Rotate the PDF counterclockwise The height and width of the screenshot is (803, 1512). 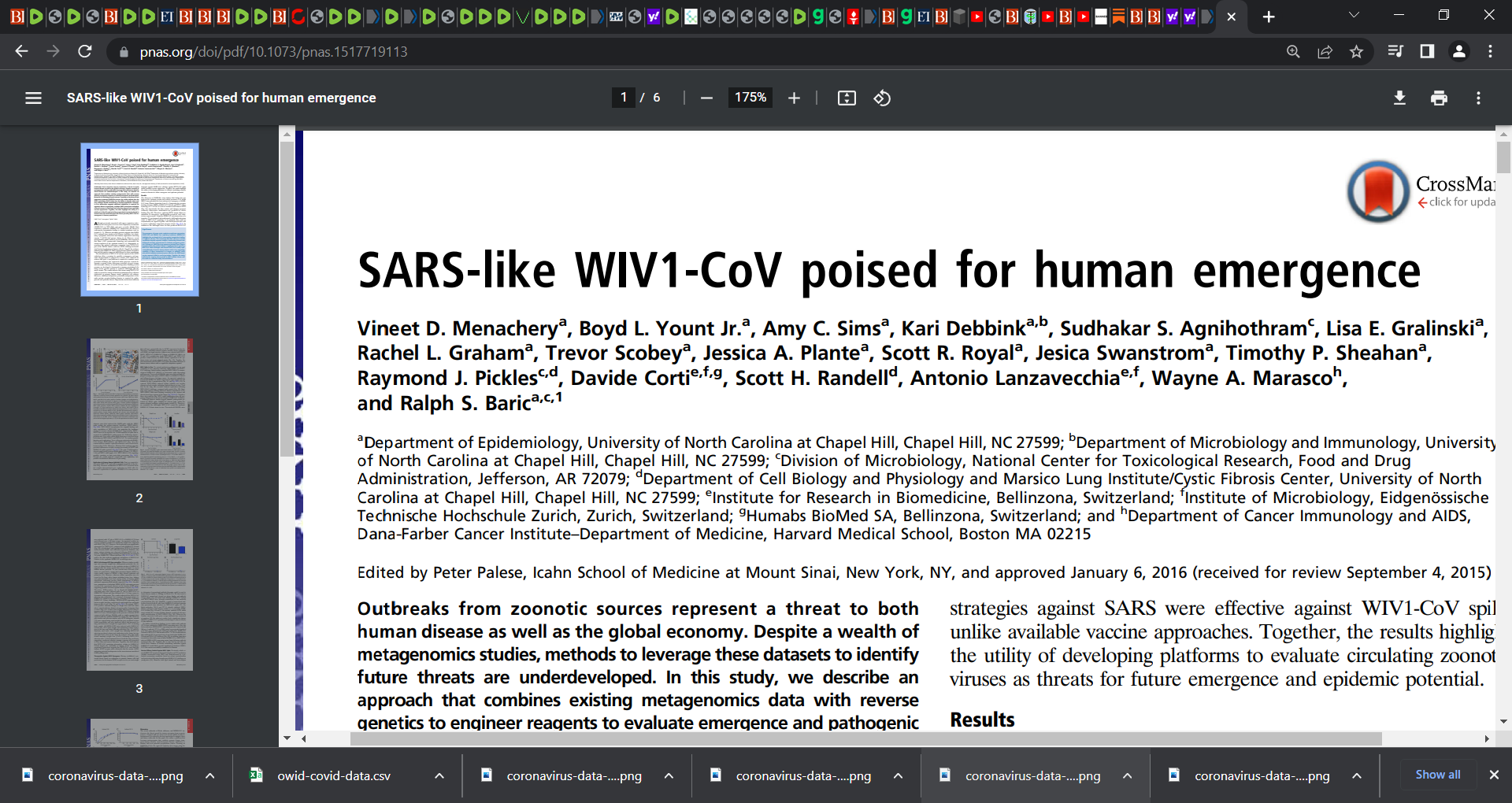pyautogui.click(x=882, y=98)
